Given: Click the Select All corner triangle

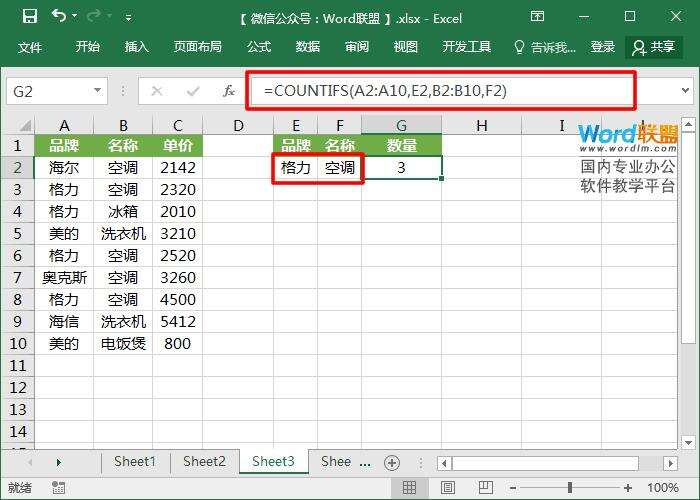Looking at the screenshot, I should click(x=25, y=125).
